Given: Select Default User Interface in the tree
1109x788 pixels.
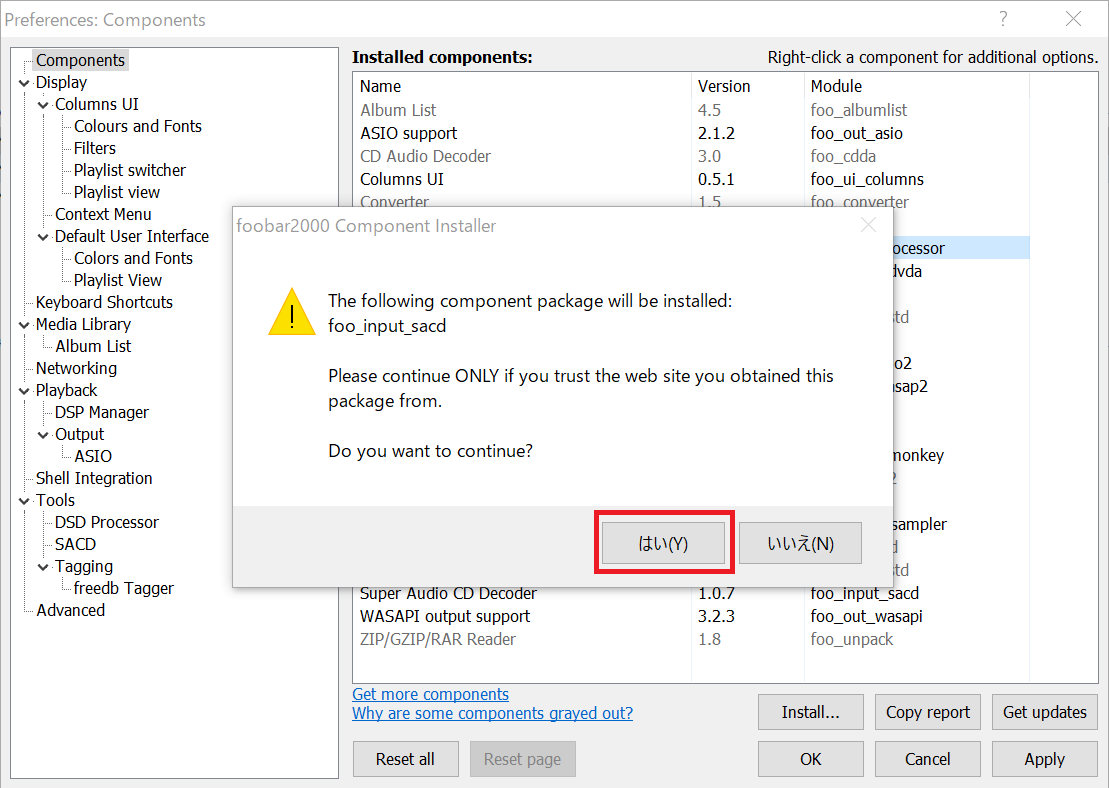Looking at the screenshot, I should 132,236.
